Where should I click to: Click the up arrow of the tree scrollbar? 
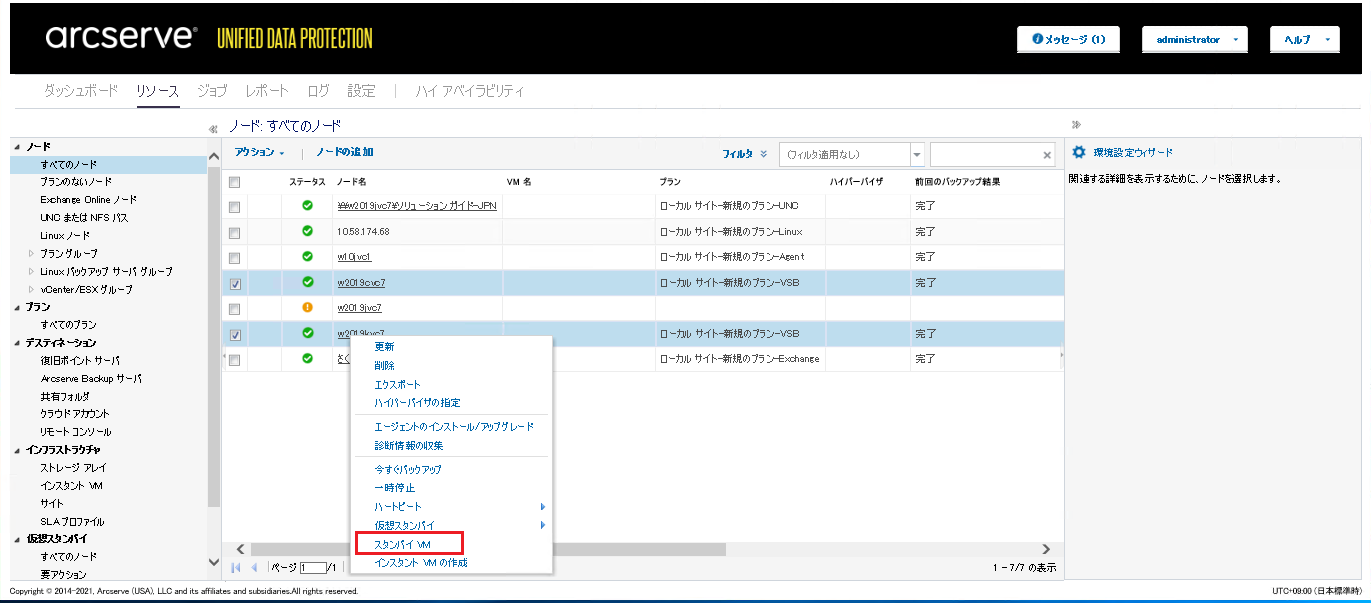coord(214,156)
